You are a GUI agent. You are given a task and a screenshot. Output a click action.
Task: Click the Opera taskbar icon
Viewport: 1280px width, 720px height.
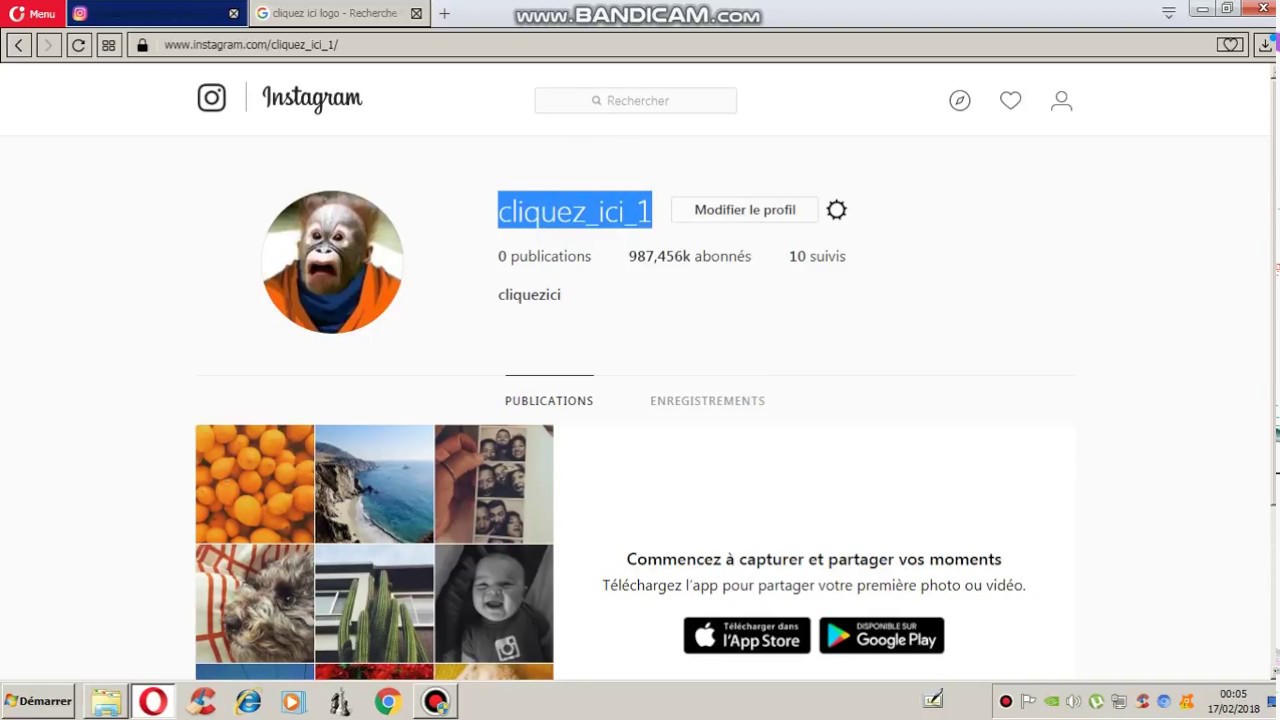(x=153, y=702)
